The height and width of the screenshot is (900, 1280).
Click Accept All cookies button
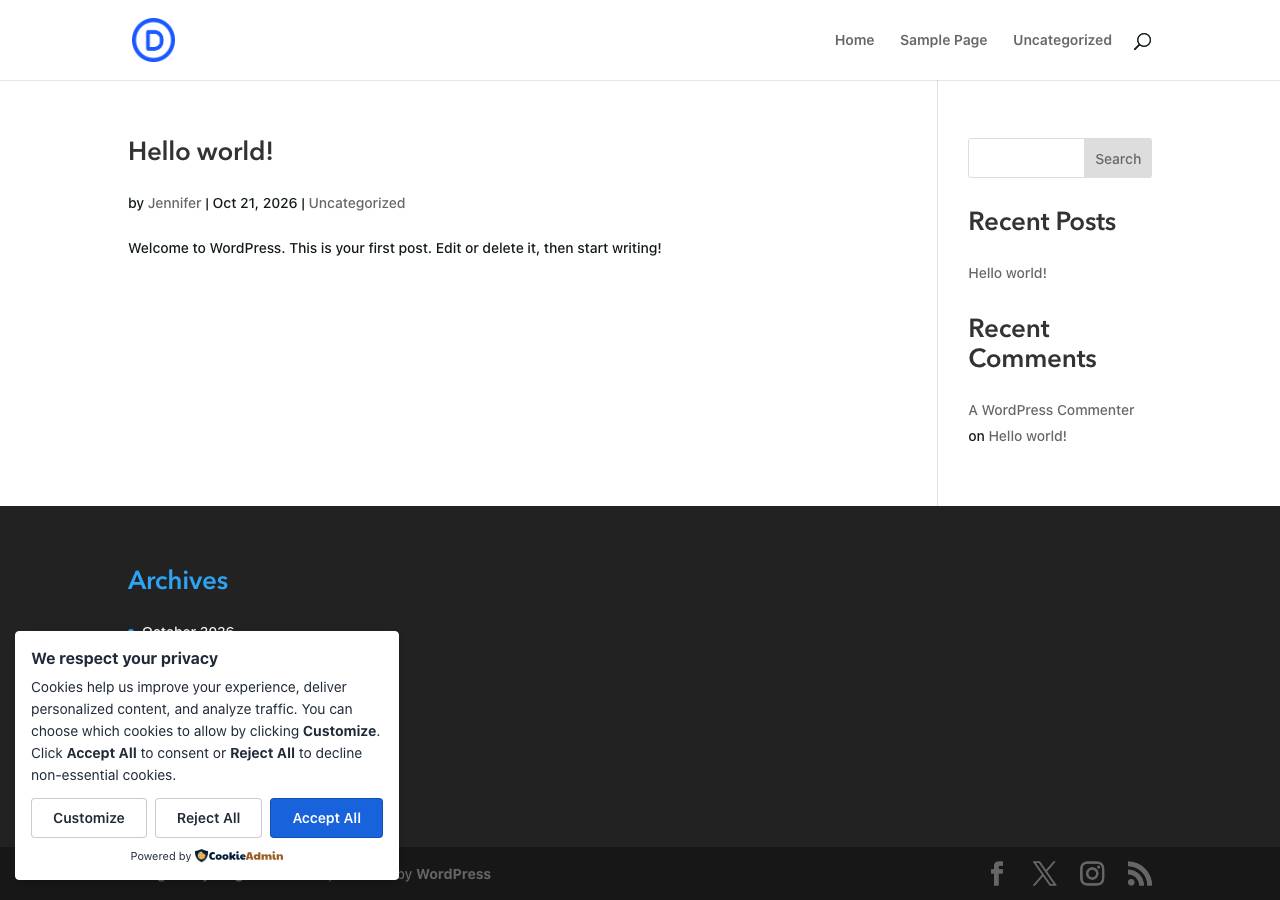point(326,818)
